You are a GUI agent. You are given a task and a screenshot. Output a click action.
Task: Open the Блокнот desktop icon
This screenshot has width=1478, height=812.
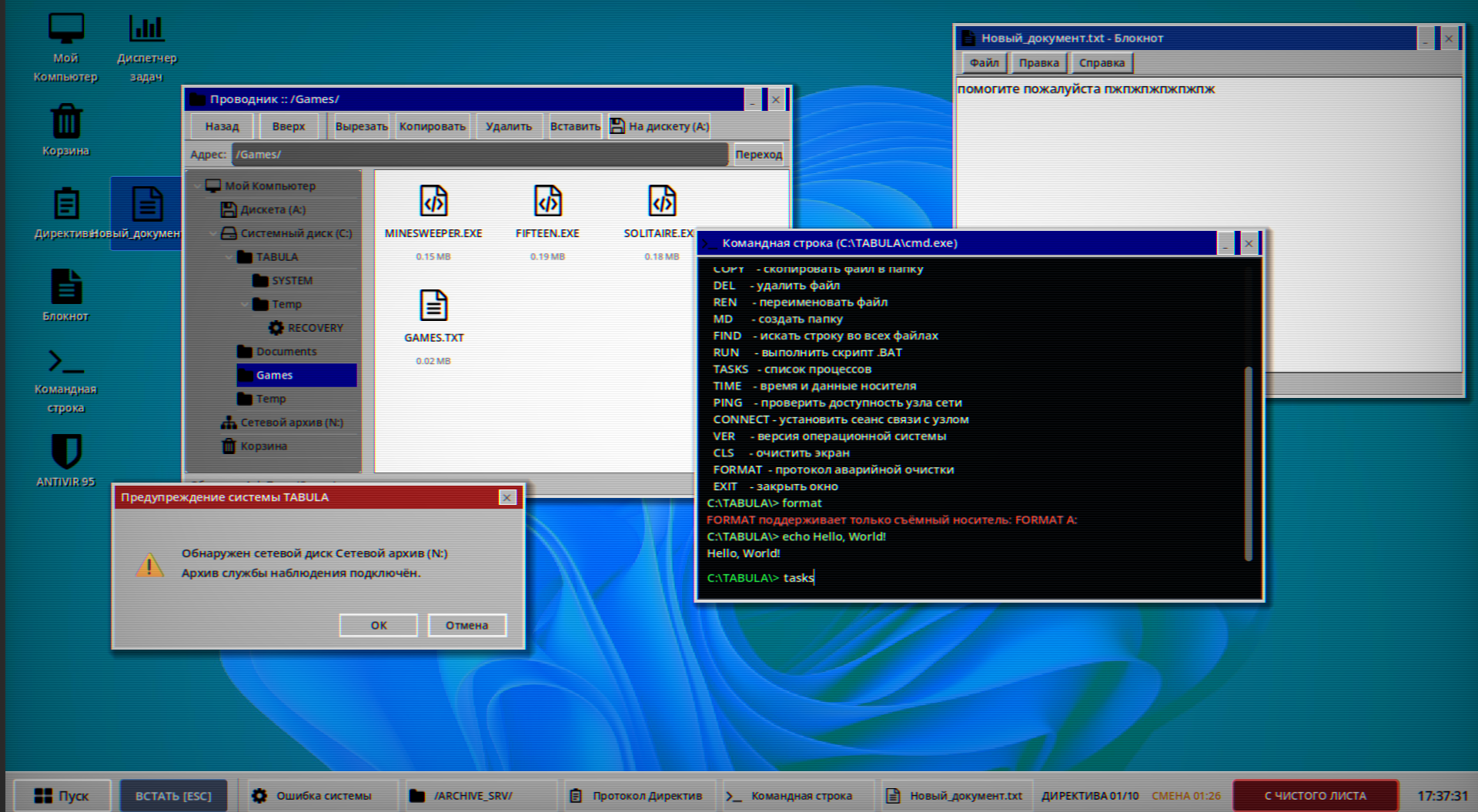65,296
